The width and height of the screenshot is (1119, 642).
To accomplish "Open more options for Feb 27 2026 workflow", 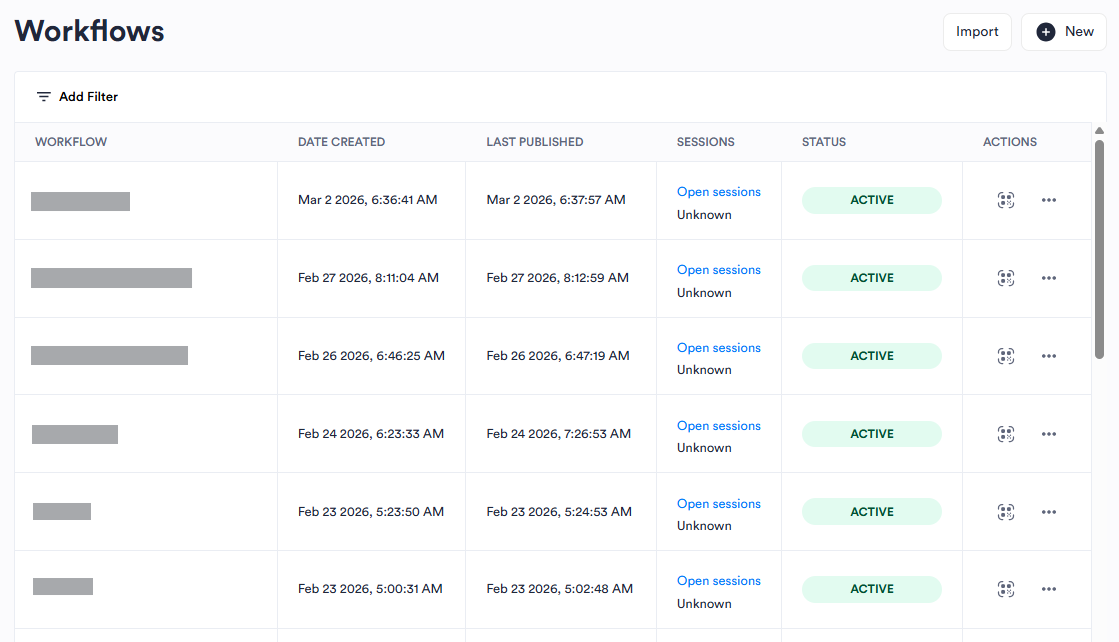I will pyautogui.click(x=1048, y=278).
